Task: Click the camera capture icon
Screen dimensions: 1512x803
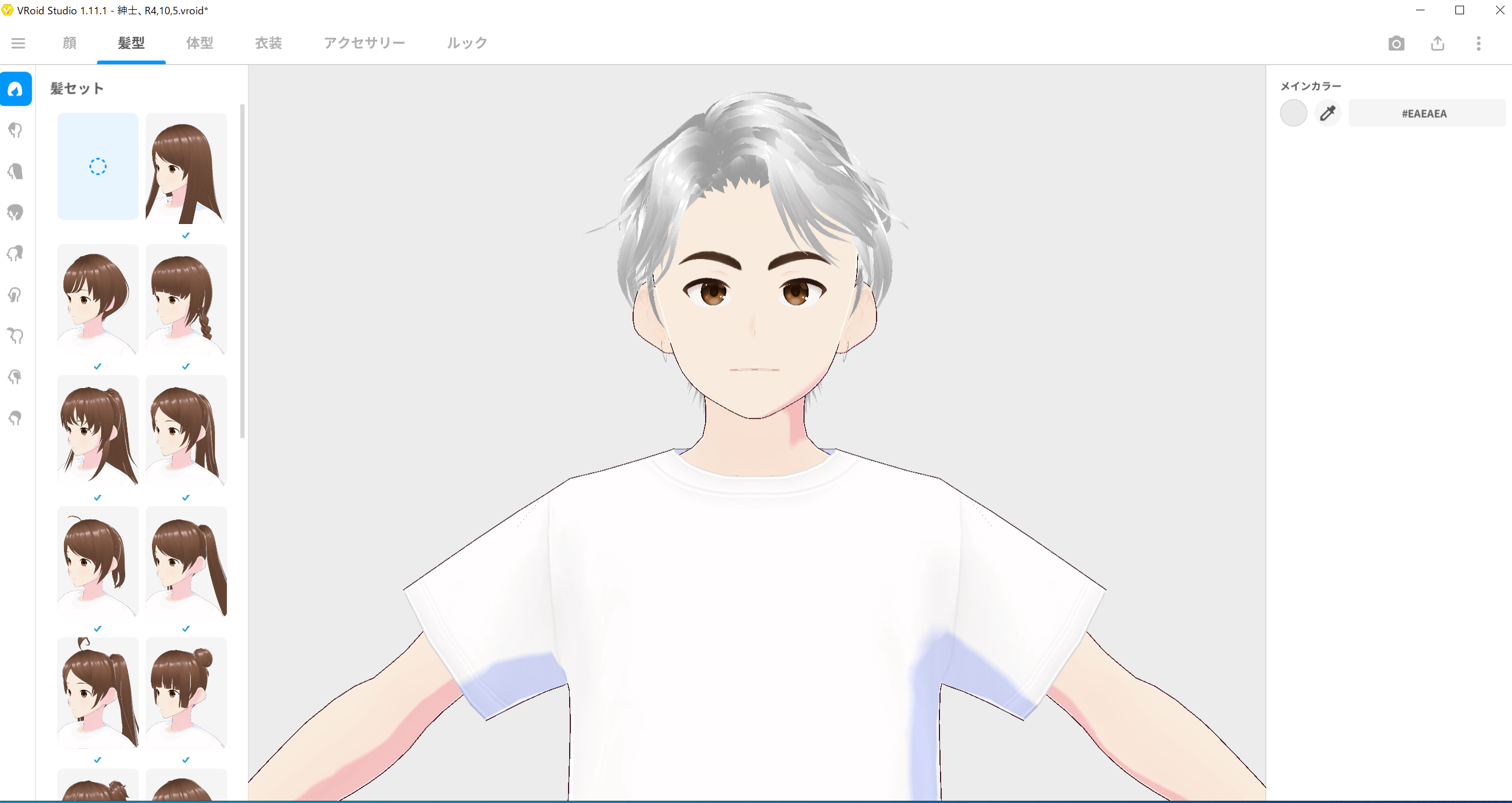Action: [x=1396, y=43]
